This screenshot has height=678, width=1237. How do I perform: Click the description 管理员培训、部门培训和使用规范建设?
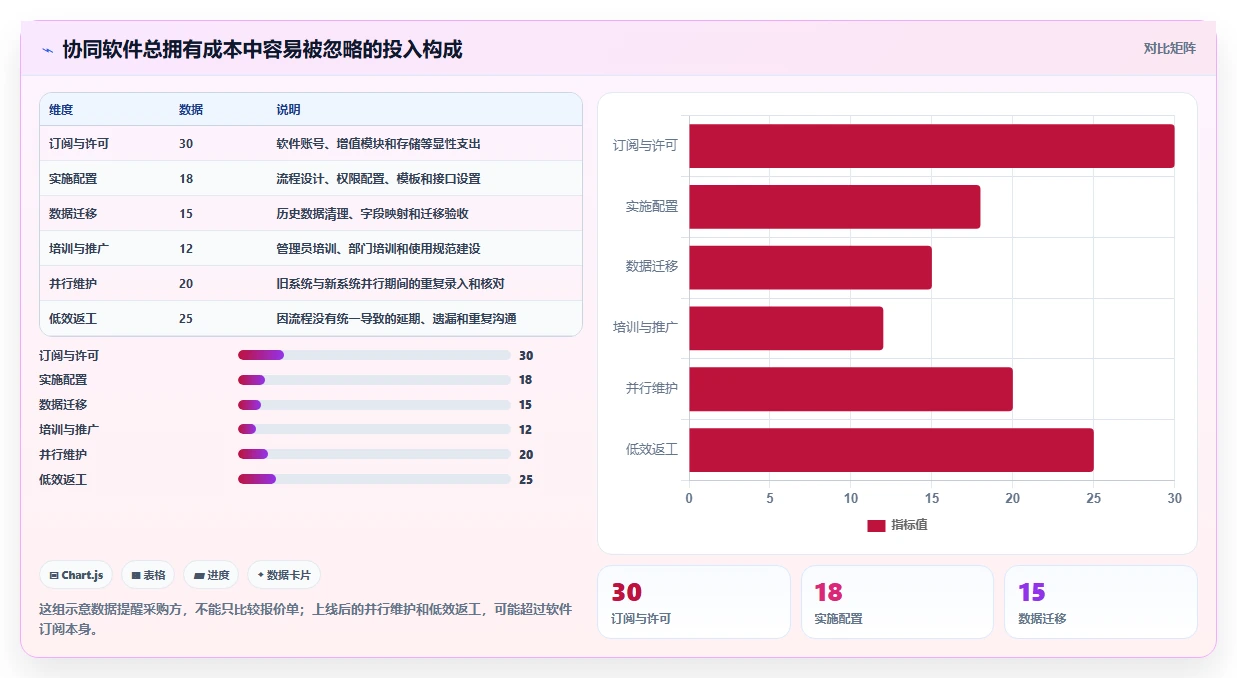tap(379, 249)
